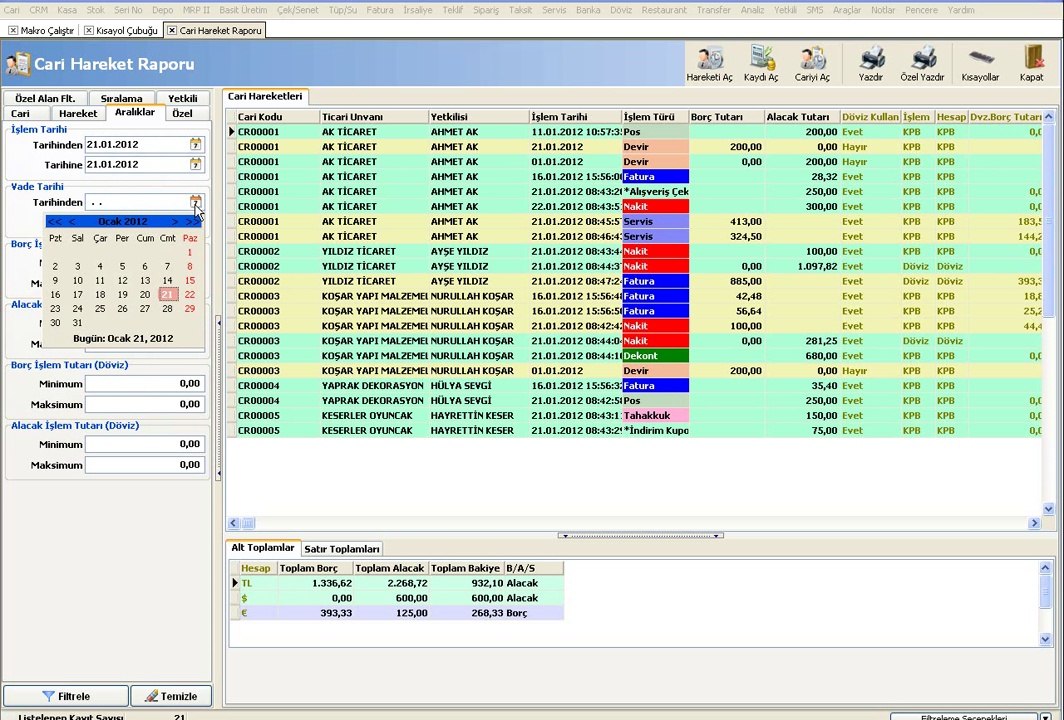Open the Fatura menu

click(x=380, y=10)
